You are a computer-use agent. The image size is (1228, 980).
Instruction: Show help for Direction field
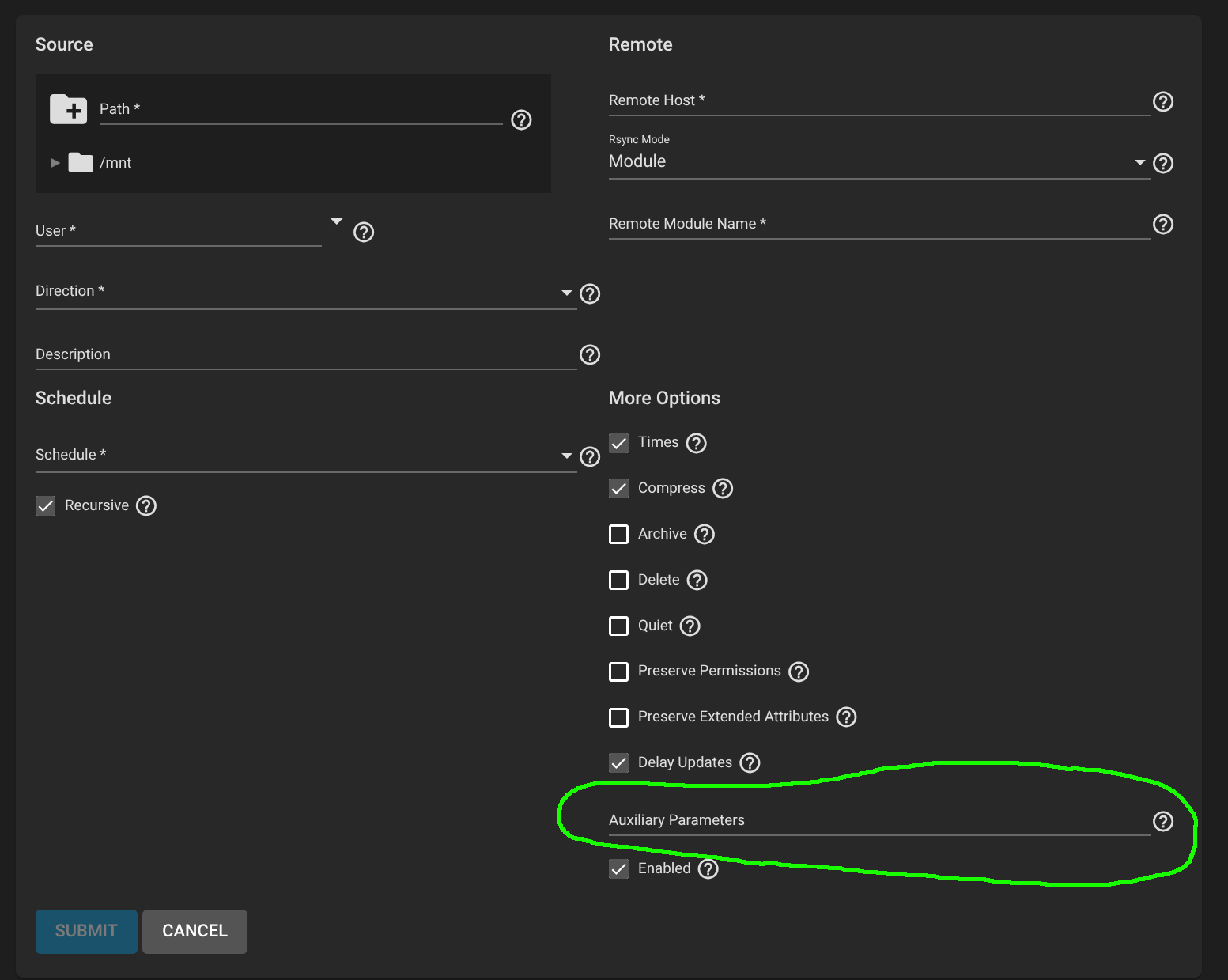click(590, 293)
